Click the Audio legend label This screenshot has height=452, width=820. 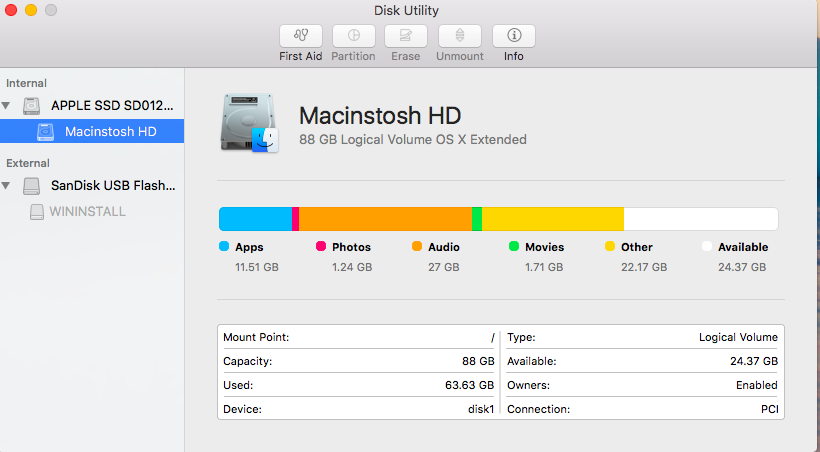(444, 247)
